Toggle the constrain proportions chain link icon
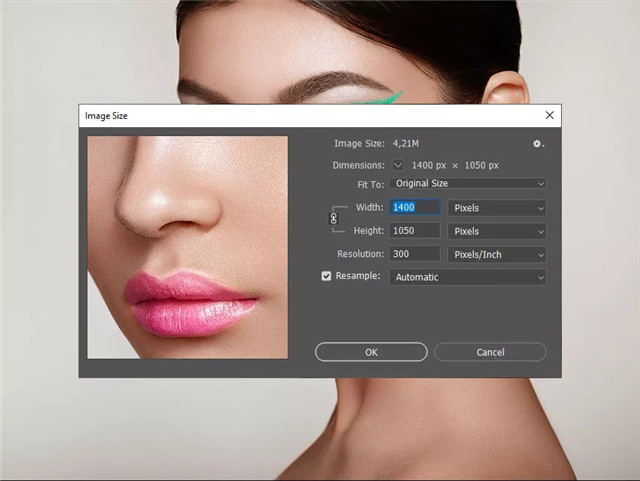Screen dimensions: 640x481 coord(334,218)
